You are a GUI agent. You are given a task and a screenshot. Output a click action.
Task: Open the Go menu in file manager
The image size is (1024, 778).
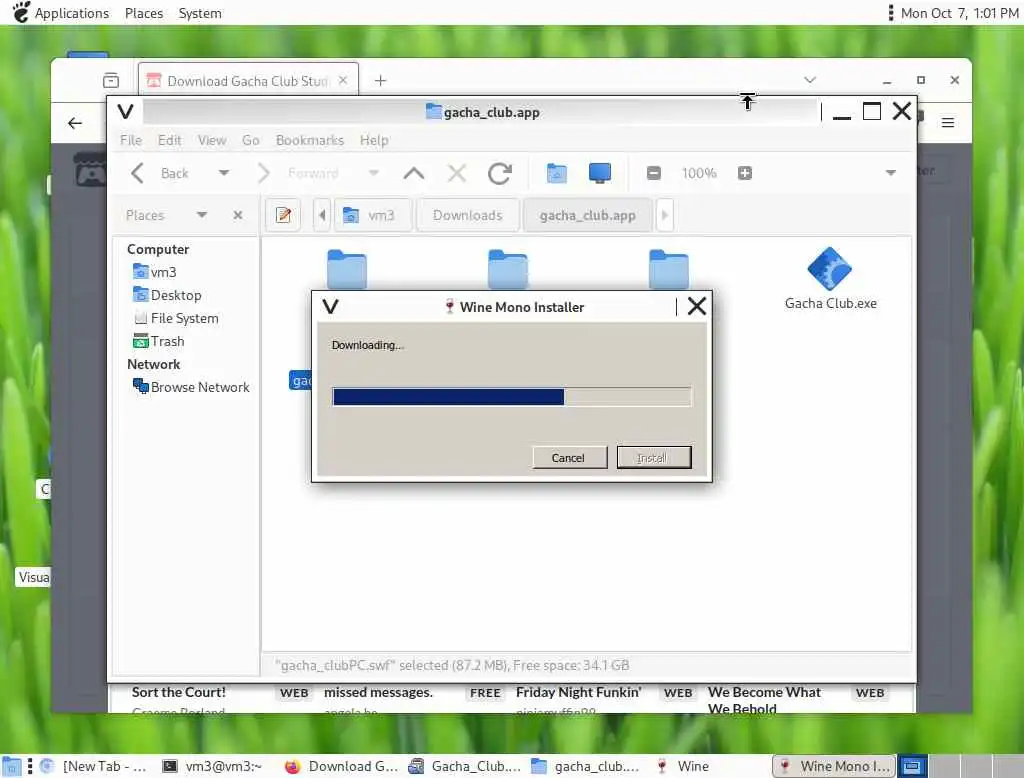(x=250, y=140)
